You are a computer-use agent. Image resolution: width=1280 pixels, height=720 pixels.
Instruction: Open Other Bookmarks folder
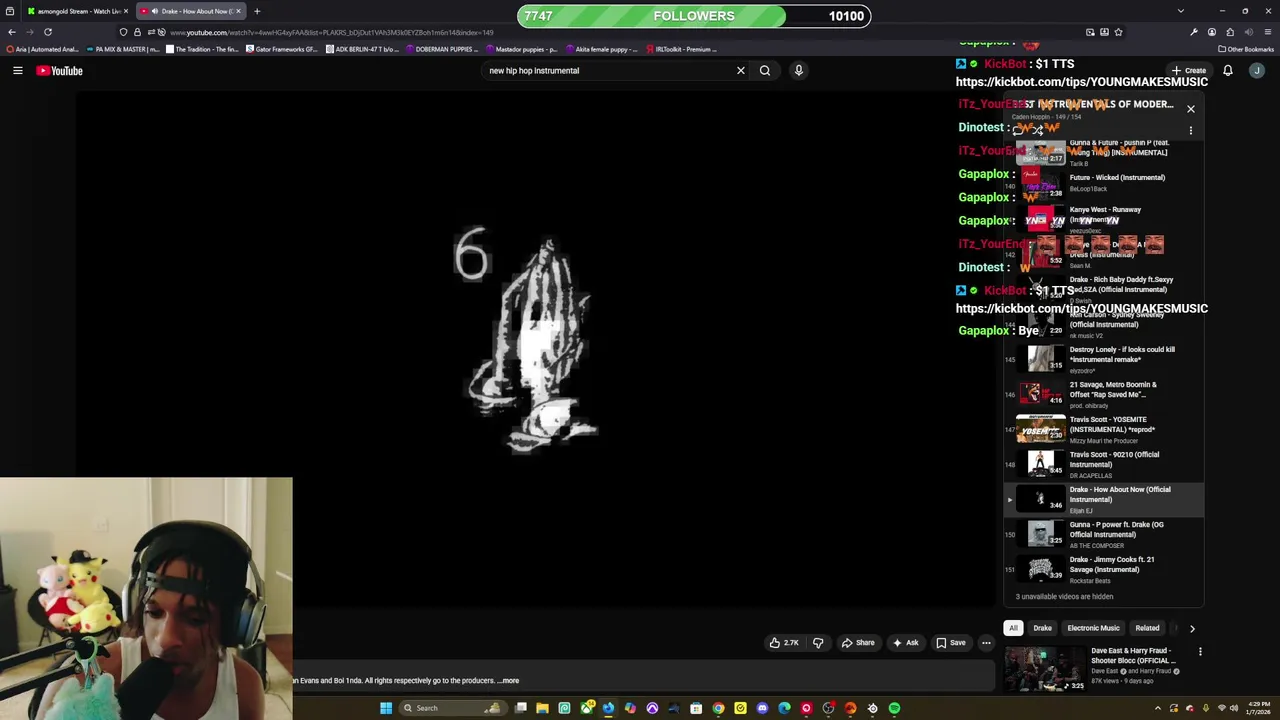tap(1245, 49)
